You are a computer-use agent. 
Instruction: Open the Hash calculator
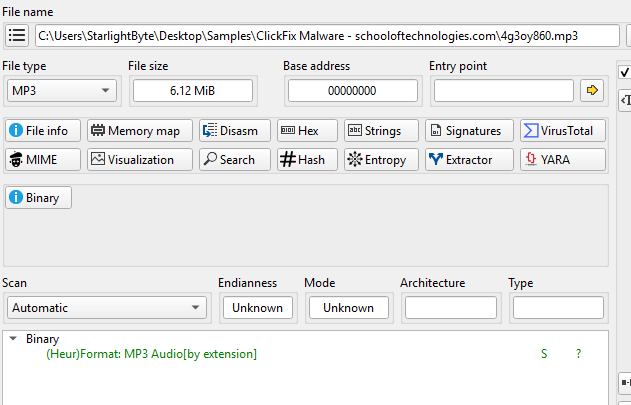(x=302, y=159)
